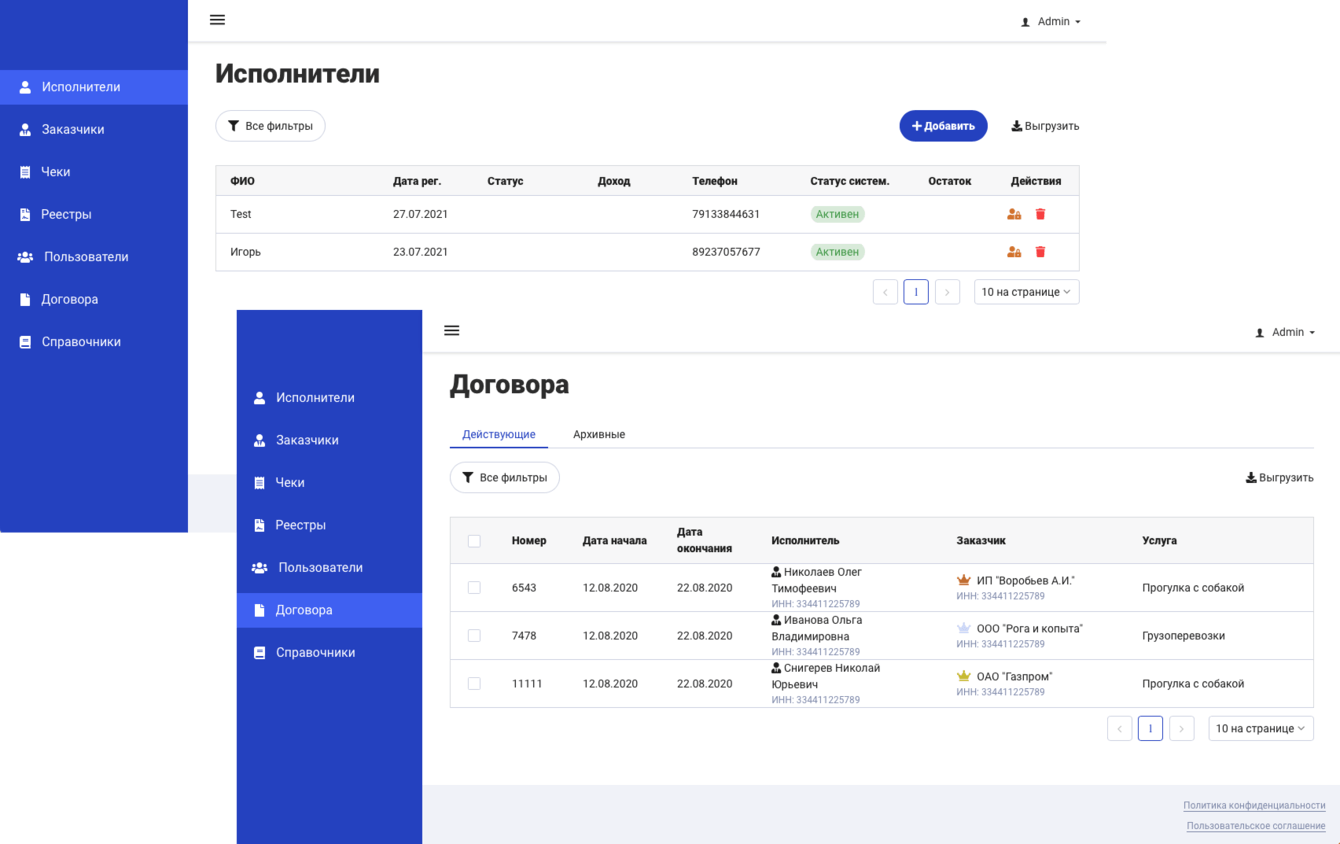Viewport: 1340px width, 844px height.
Task: Open Реестры in the Договора window sidebar
Action: coord(329,525)
